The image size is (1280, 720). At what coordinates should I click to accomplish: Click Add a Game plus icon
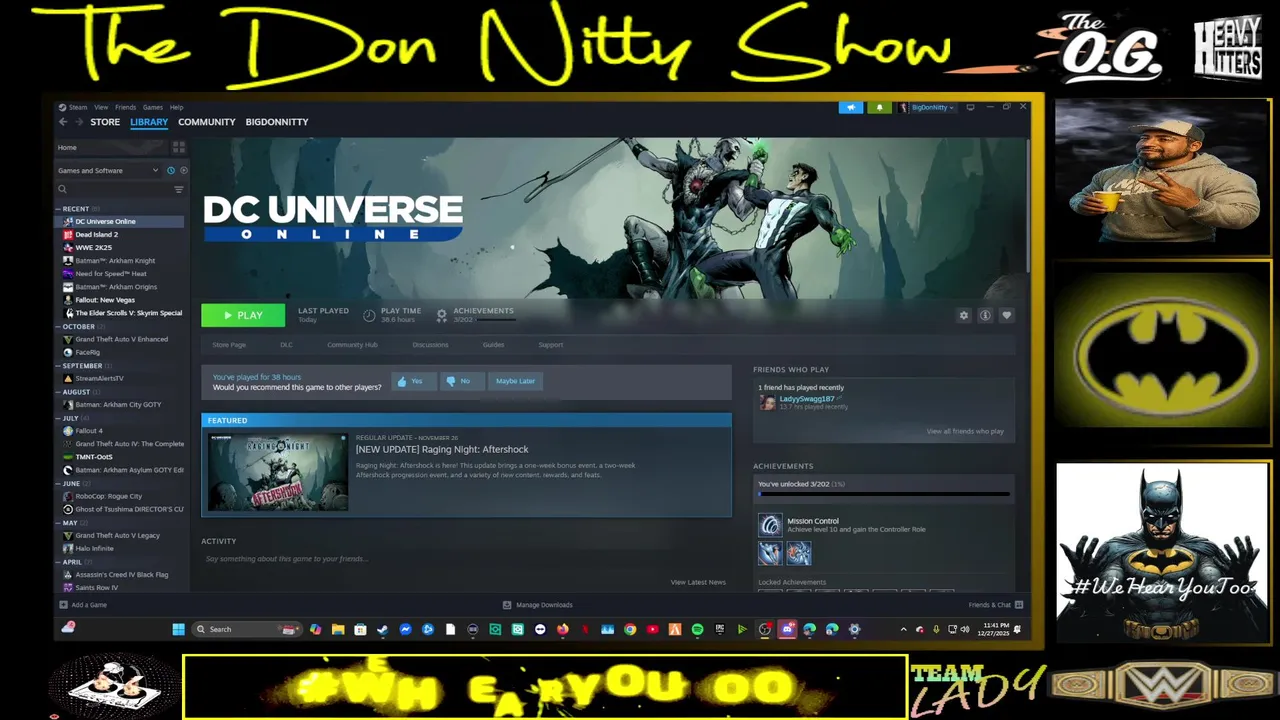point(64,605)
